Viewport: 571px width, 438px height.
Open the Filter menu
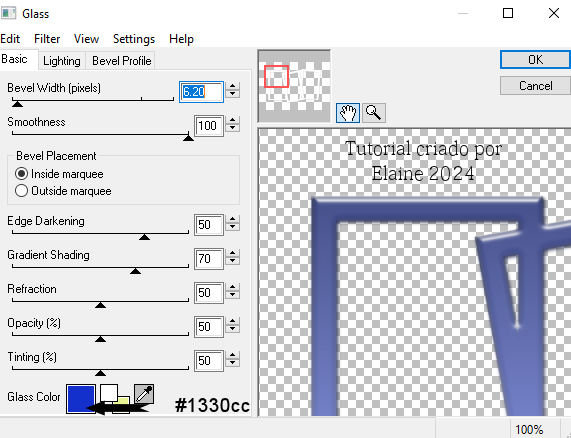click(47, 39)
